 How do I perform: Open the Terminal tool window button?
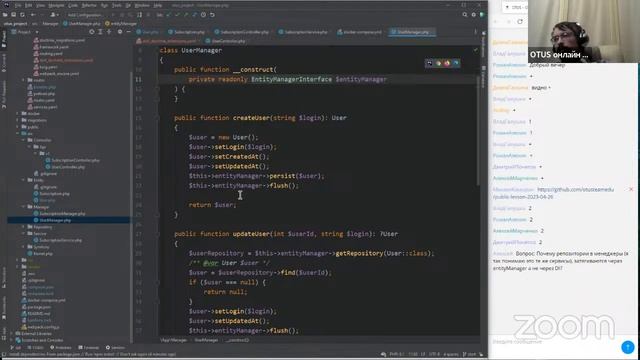[x=89, y=348]
